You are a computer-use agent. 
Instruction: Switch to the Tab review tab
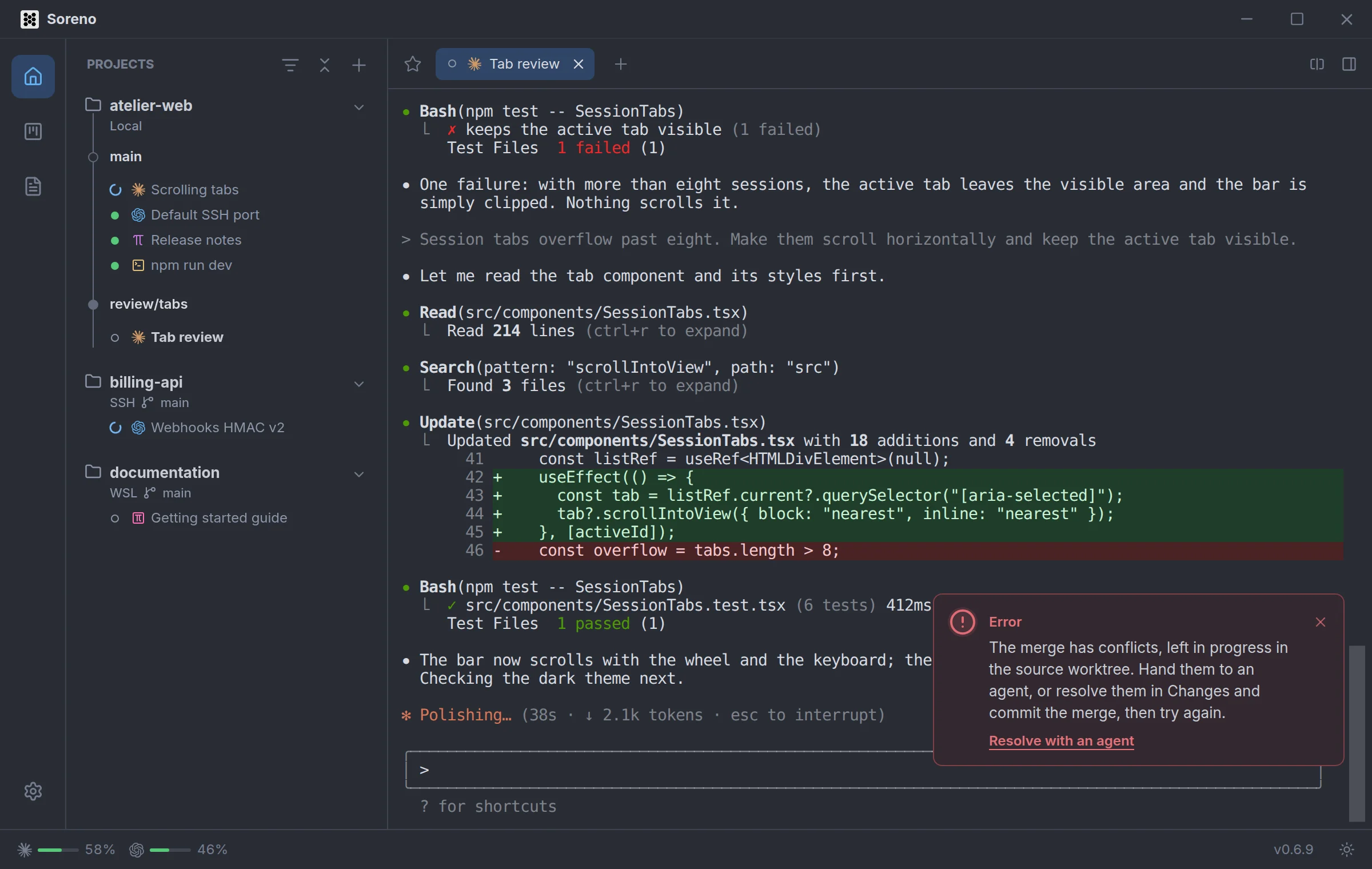(x=514, y=64)
